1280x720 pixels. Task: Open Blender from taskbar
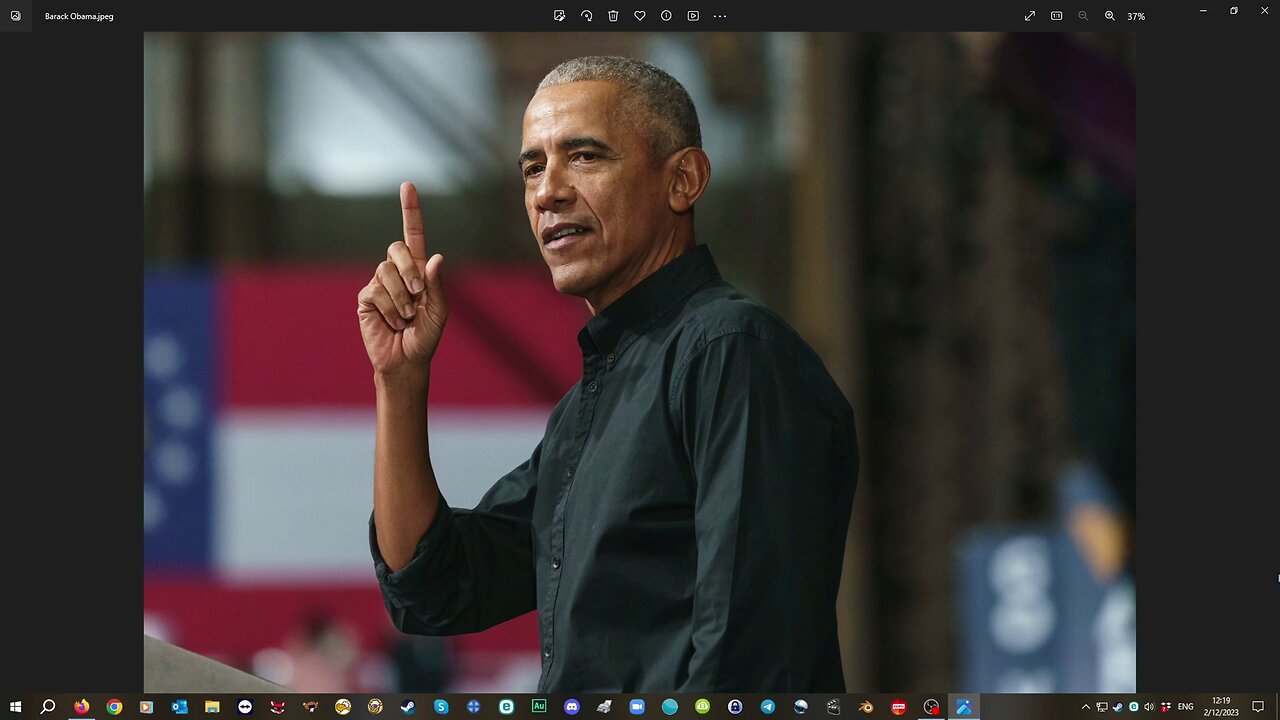pyautogui.click(x=866, y=707)
